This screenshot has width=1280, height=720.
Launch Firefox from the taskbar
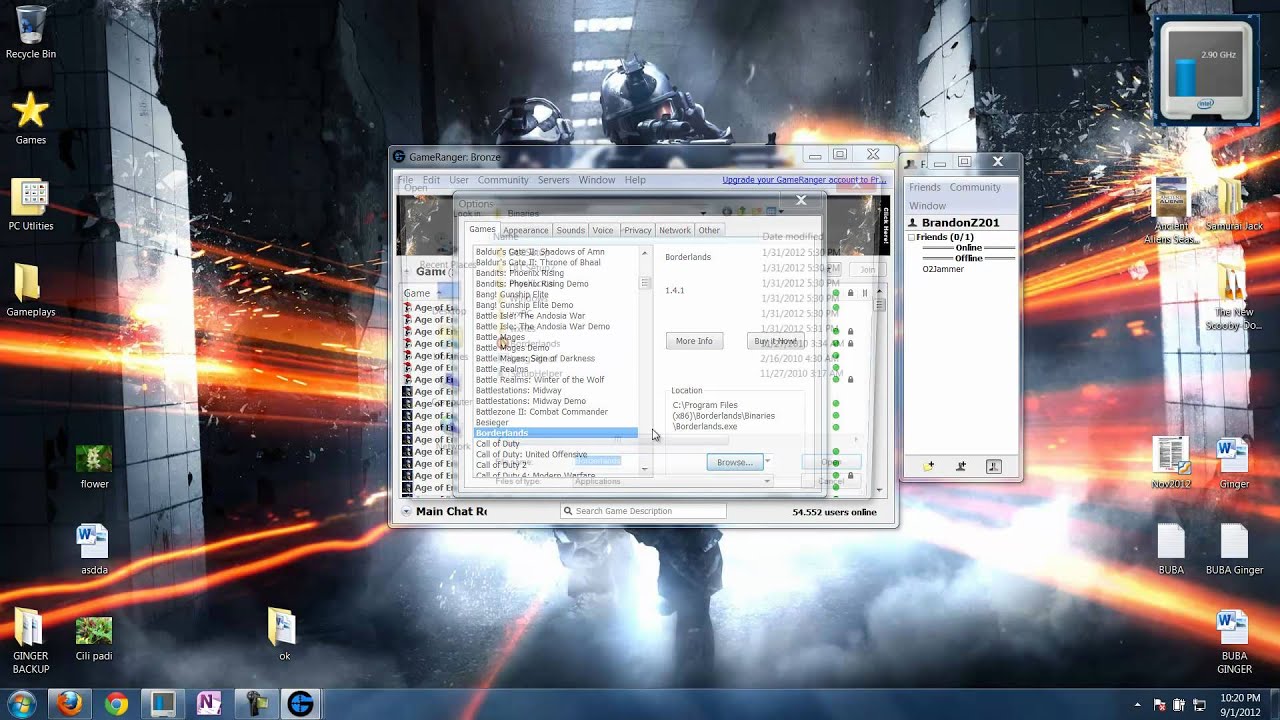pos(69,704)
